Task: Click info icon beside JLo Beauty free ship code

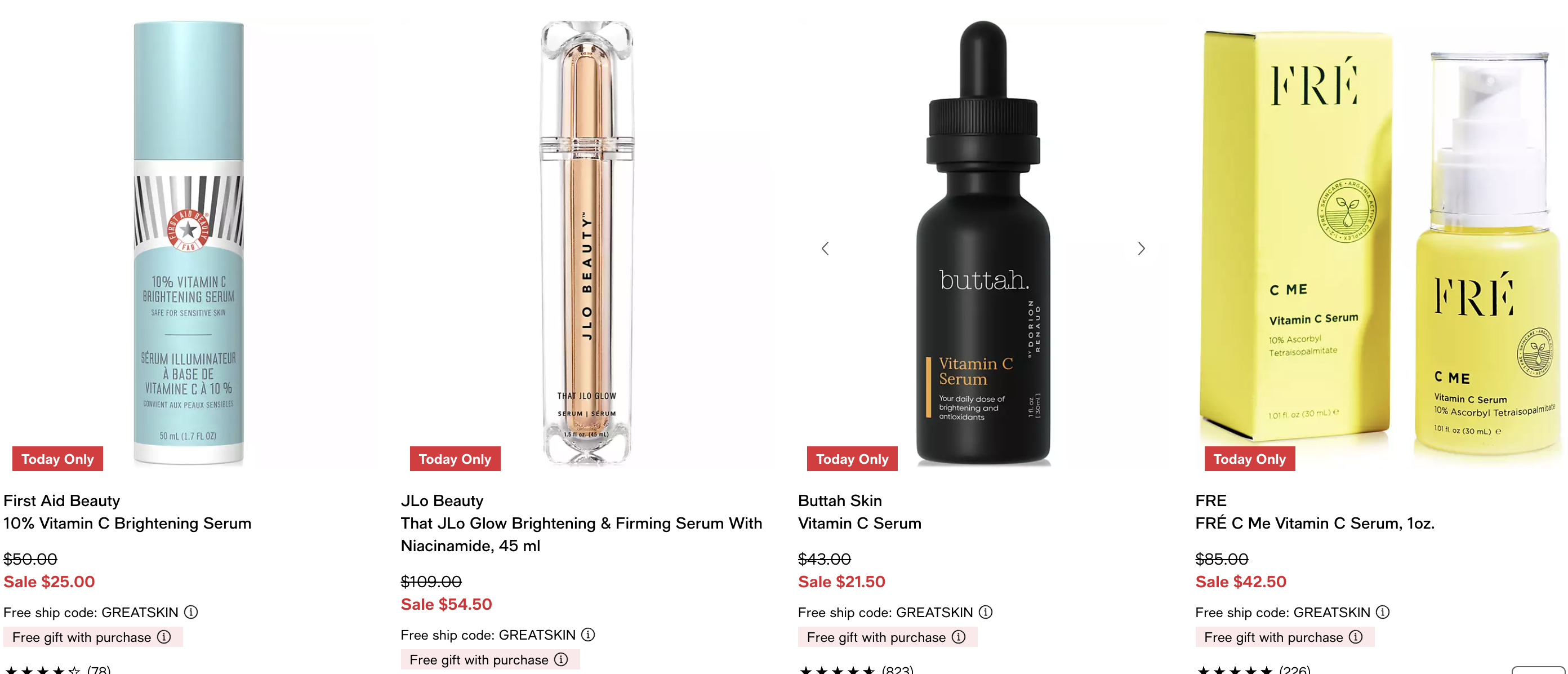Action: tap(588, 635)
